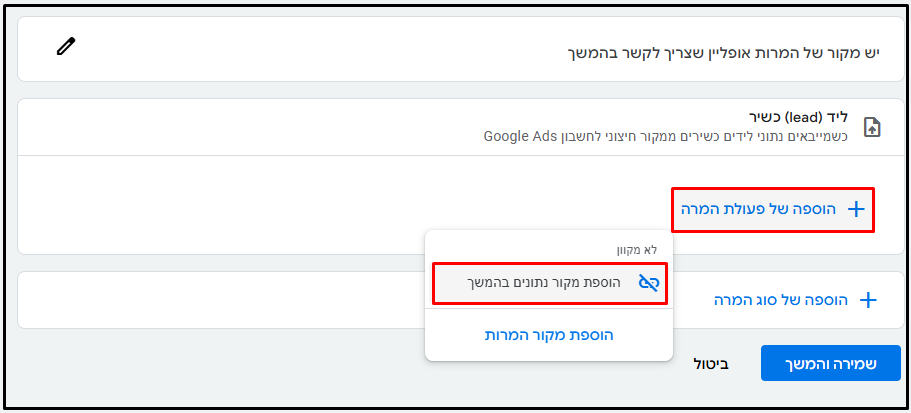The image size is (911, 413).
Task: Click the blue שמירה והמשך button
Action: pyautogui.click(x=831, y=364)
